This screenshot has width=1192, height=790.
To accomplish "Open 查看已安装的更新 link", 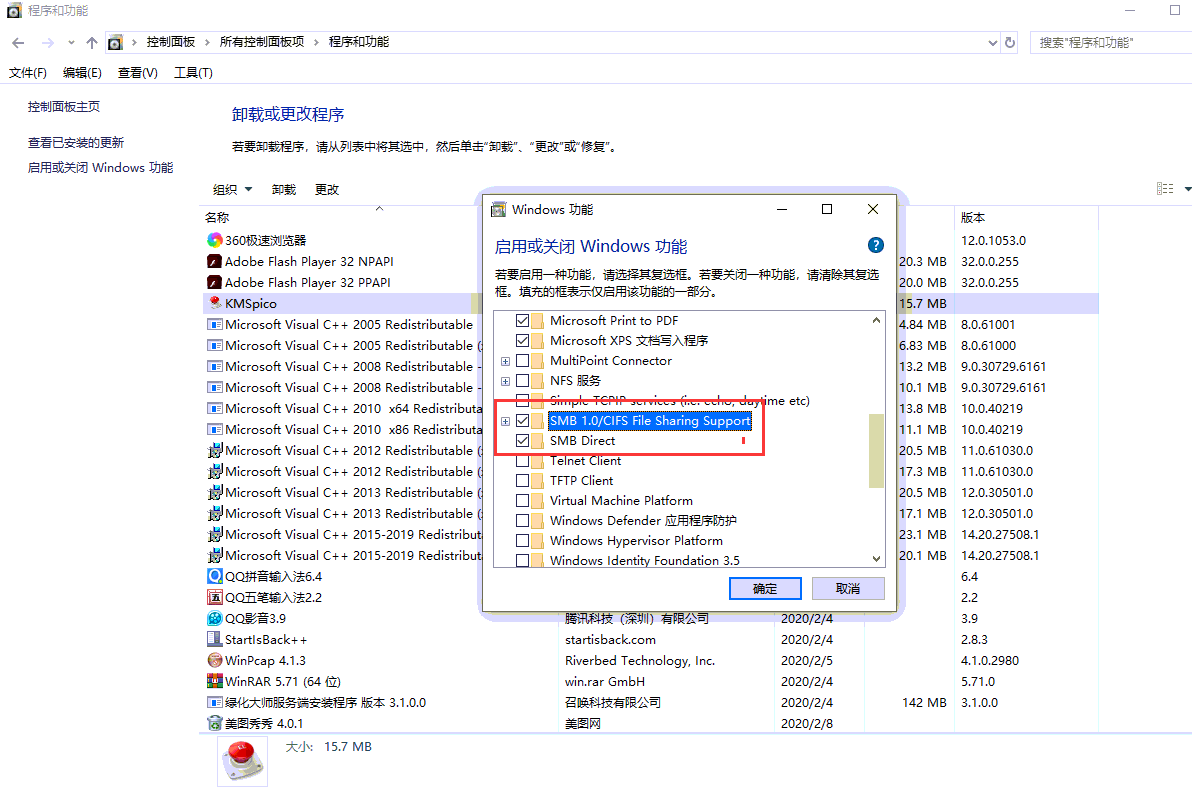I will click(x=76, y=143).
